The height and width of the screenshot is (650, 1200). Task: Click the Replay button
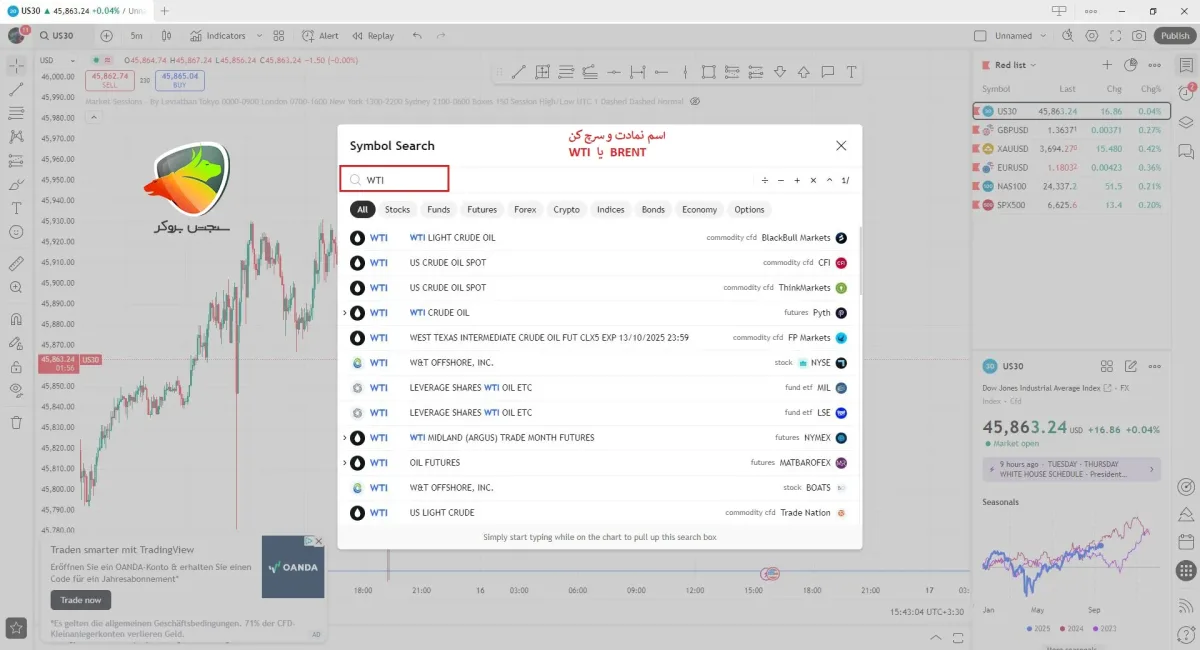(x=372, y=36)
